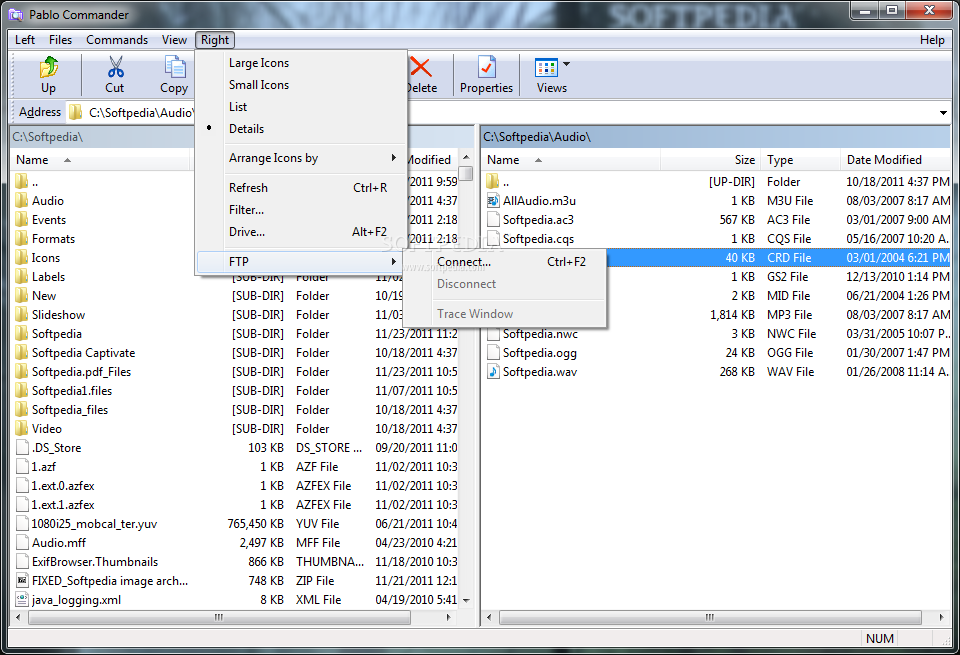Click the folder icon of Events
The width and height of the screenshot is (960, 655).
pyautogui.click(x=22, y=219)
